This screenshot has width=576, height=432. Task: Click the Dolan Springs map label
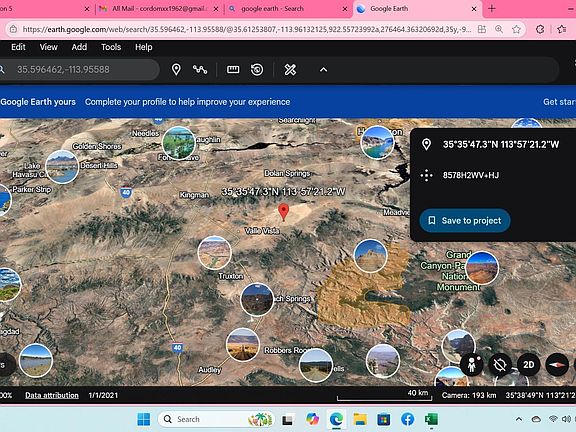point(287,173)
